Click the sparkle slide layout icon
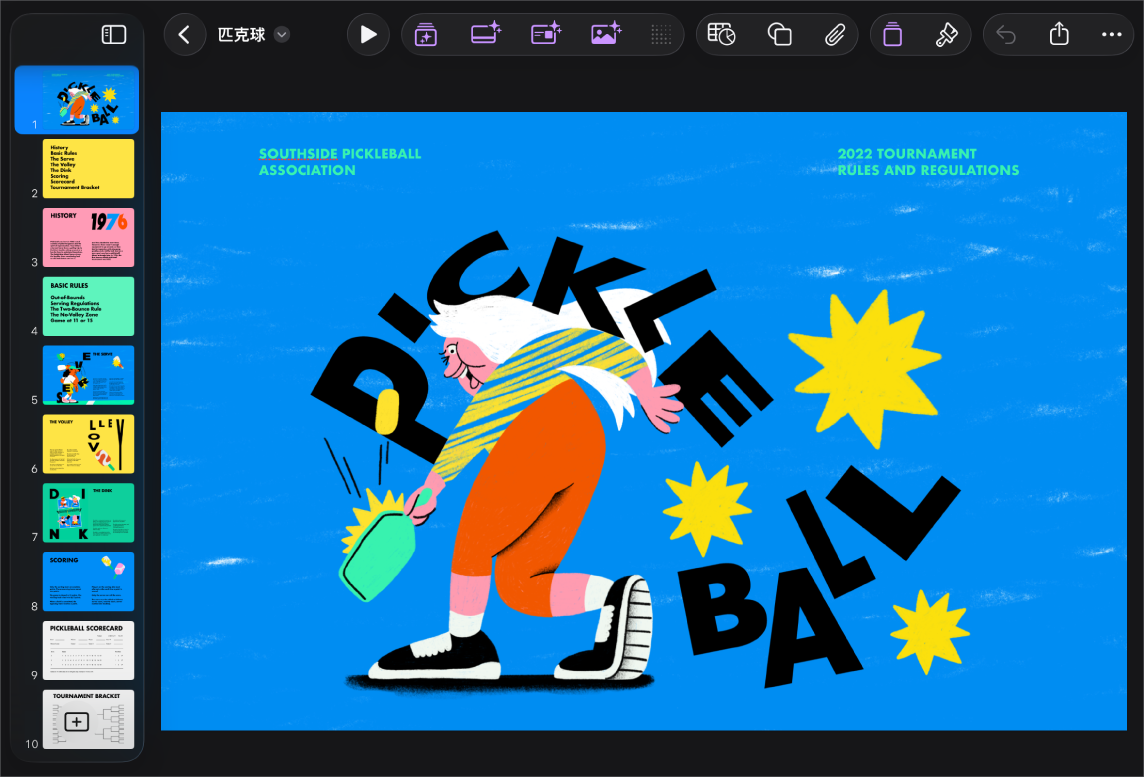This screenshot has width=1144, height=779. [485, 35]
